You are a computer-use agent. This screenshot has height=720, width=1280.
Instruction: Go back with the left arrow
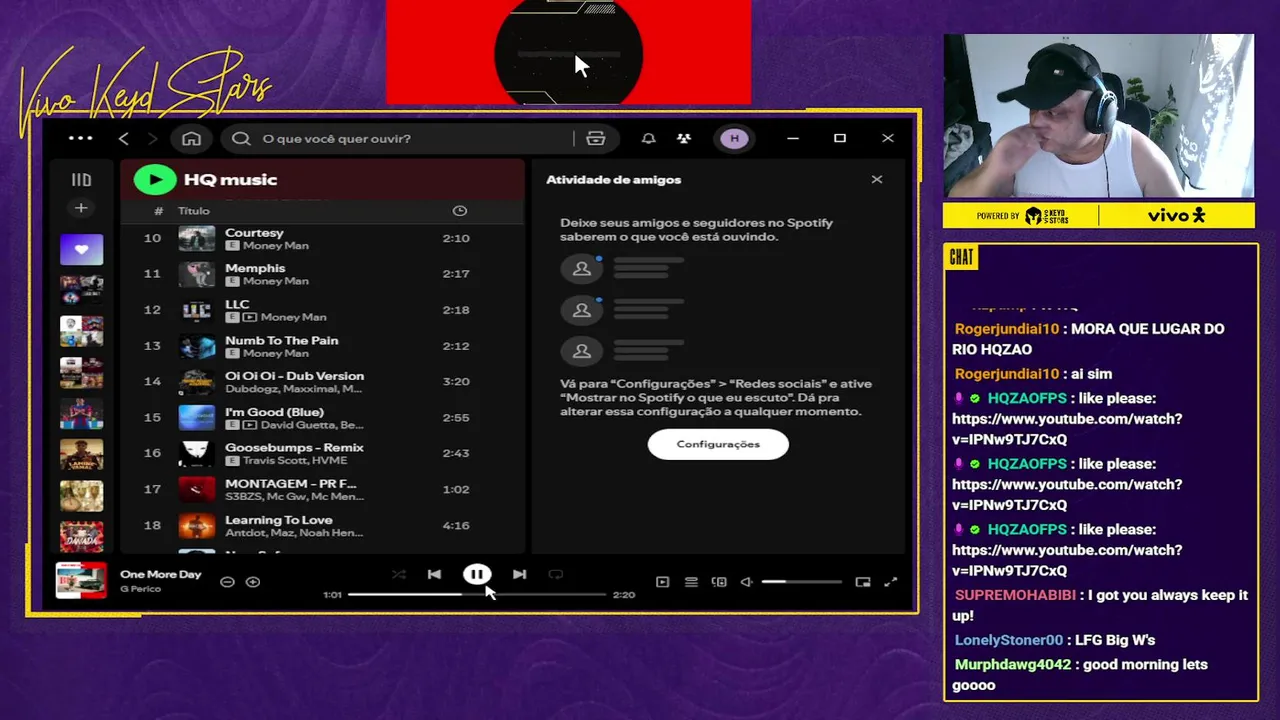point(123,138)
